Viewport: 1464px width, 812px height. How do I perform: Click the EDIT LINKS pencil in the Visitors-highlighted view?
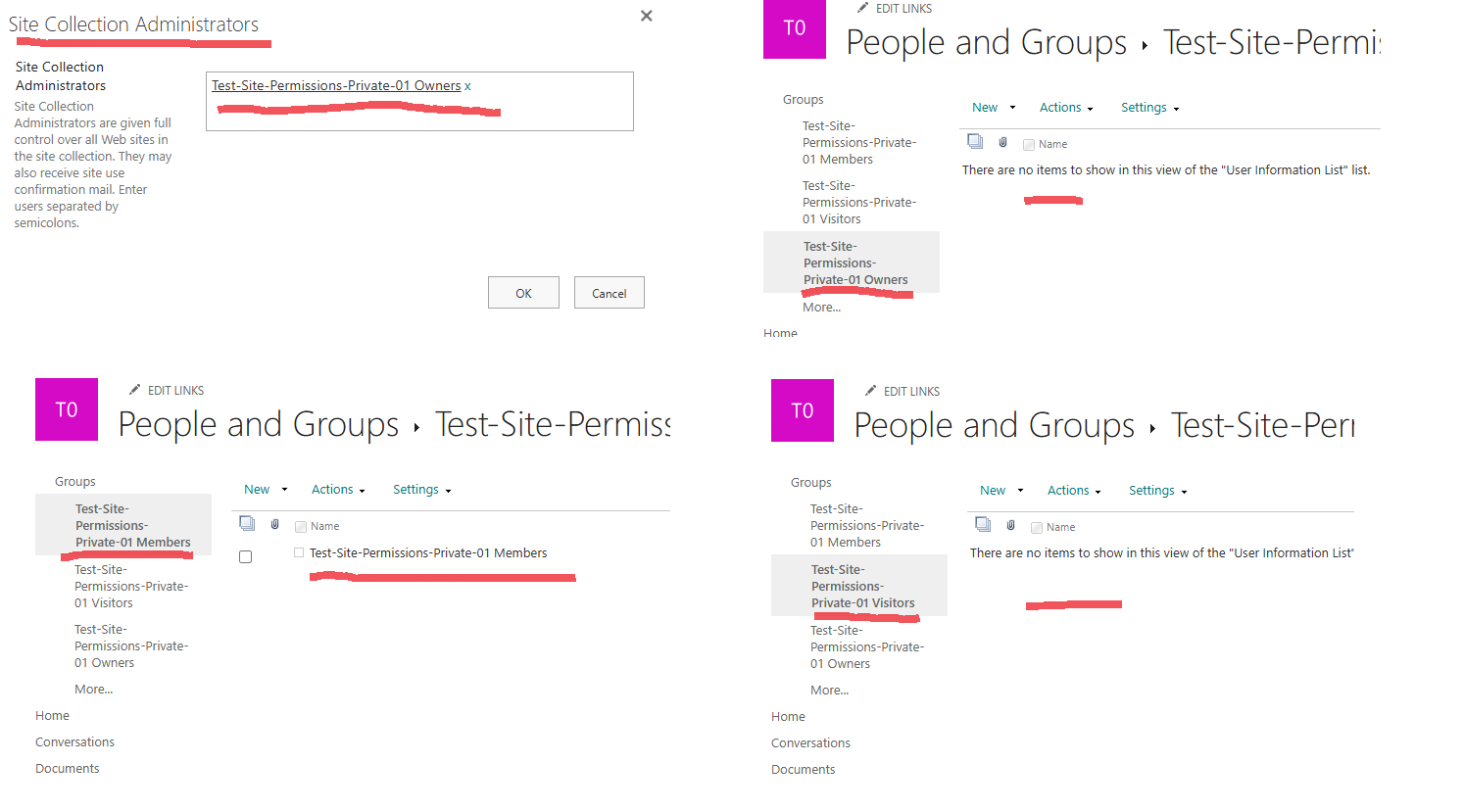coord(871,391)
